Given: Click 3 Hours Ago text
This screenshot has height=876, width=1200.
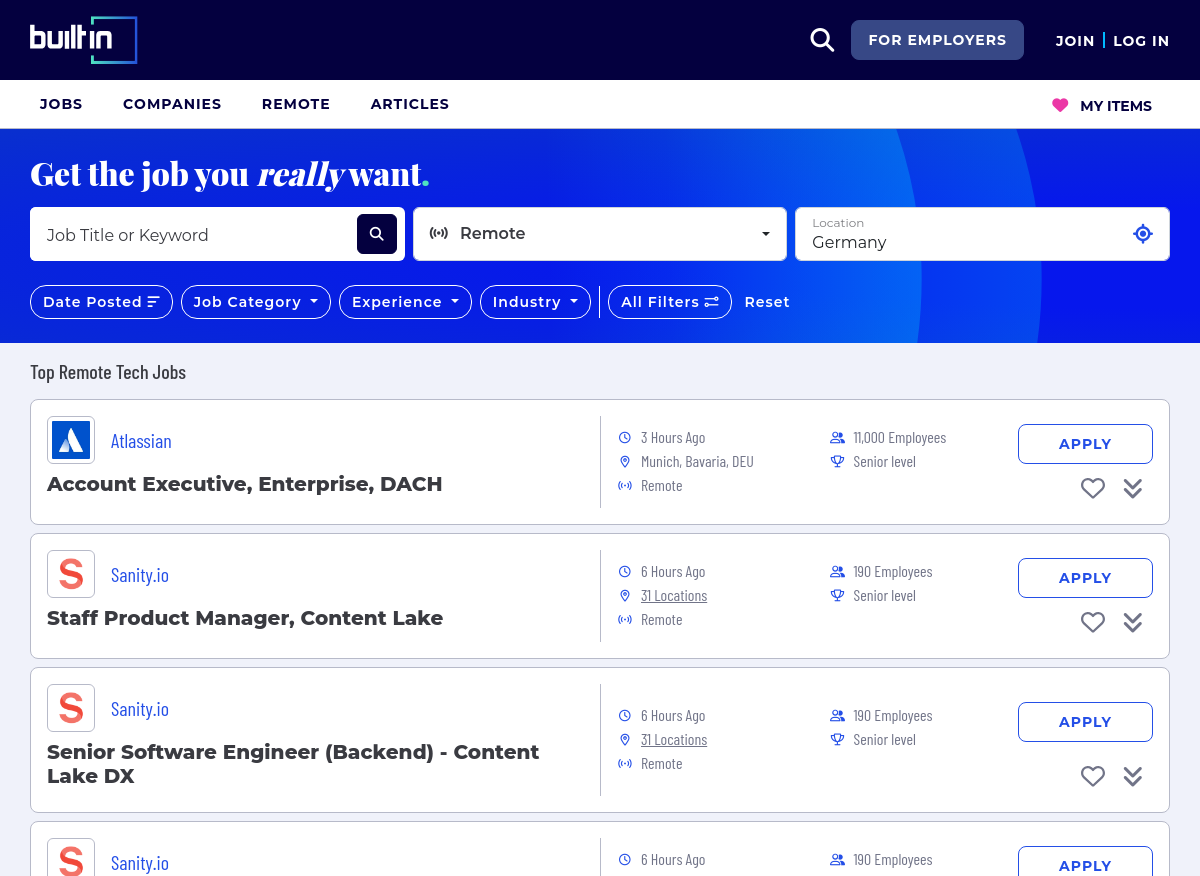Looking at the screenshot, I should coord(673,438).
